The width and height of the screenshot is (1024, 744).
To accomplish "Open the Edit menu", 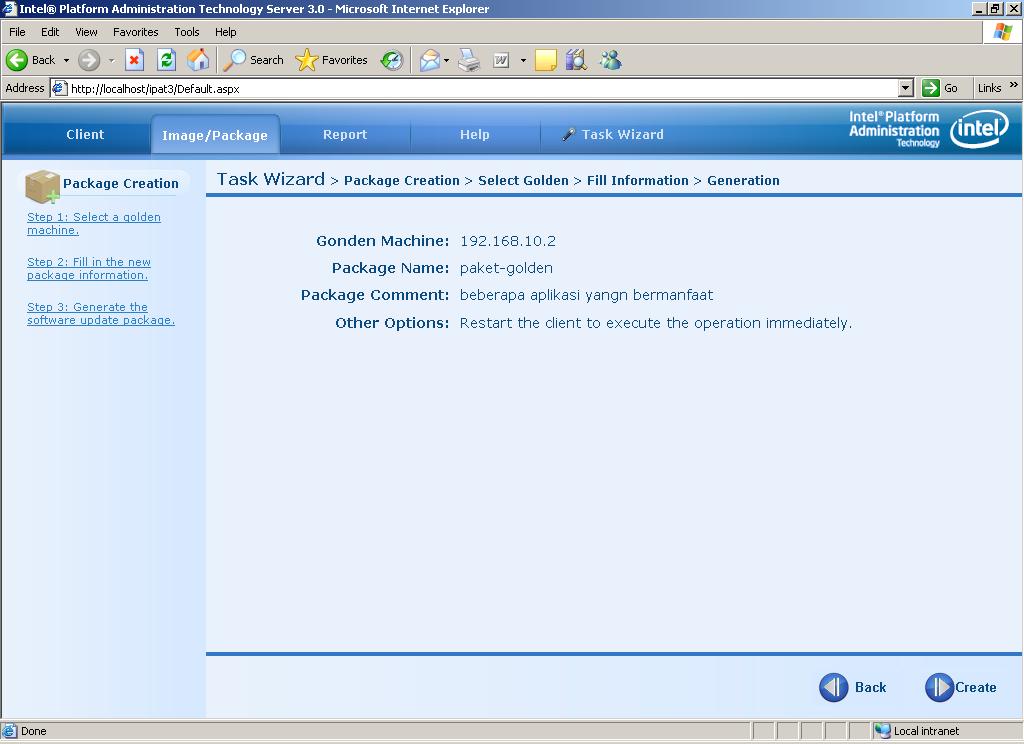I will pyautogui.click(x=50, y=32).
